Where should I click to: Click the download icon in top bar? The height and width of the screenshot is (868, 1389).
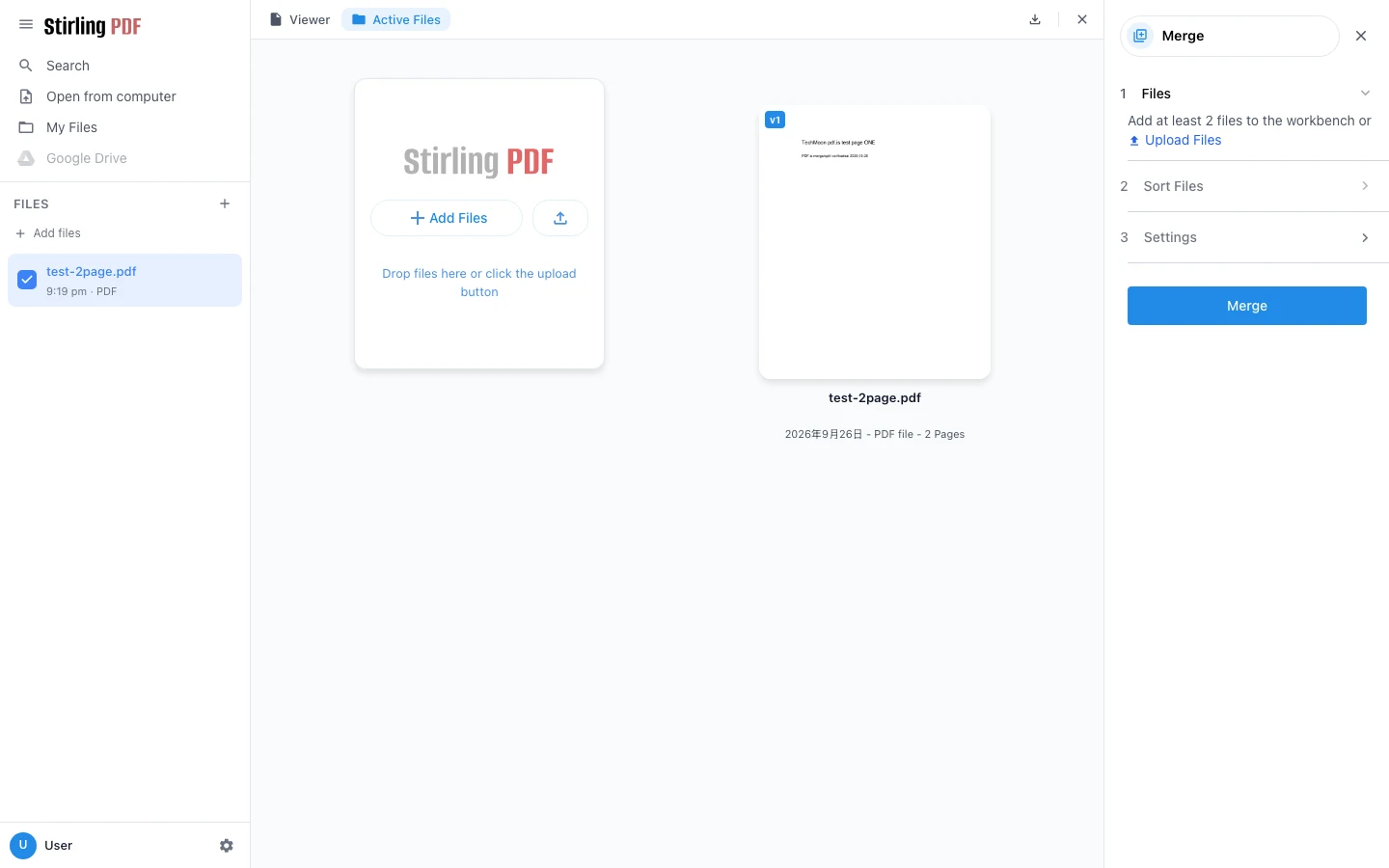click(x=1035, y=19)
